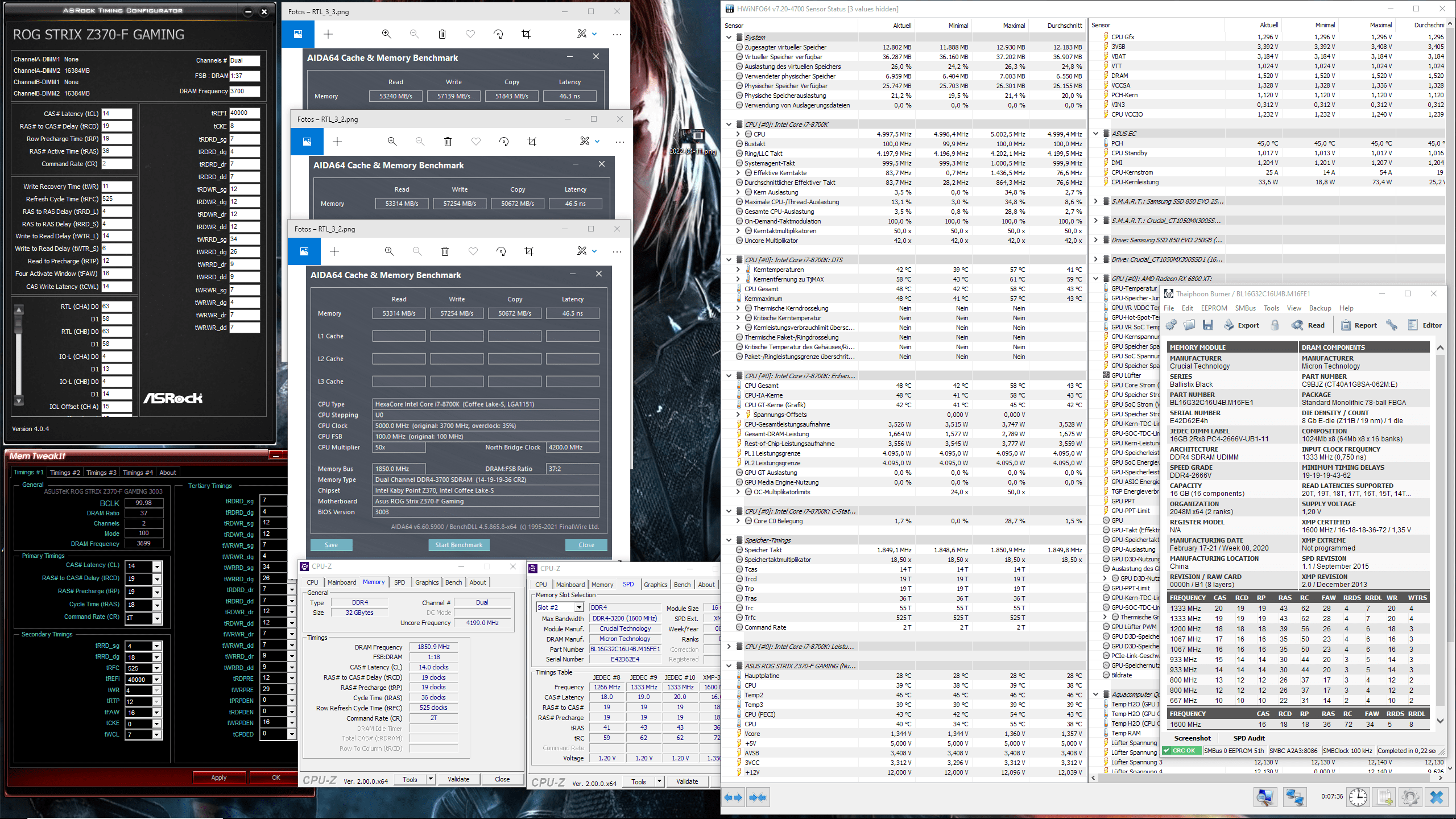Click the add-to plus icon in Fotos RTL_3_3.png window
The image size is (1456, 819).
pos(328,34)
